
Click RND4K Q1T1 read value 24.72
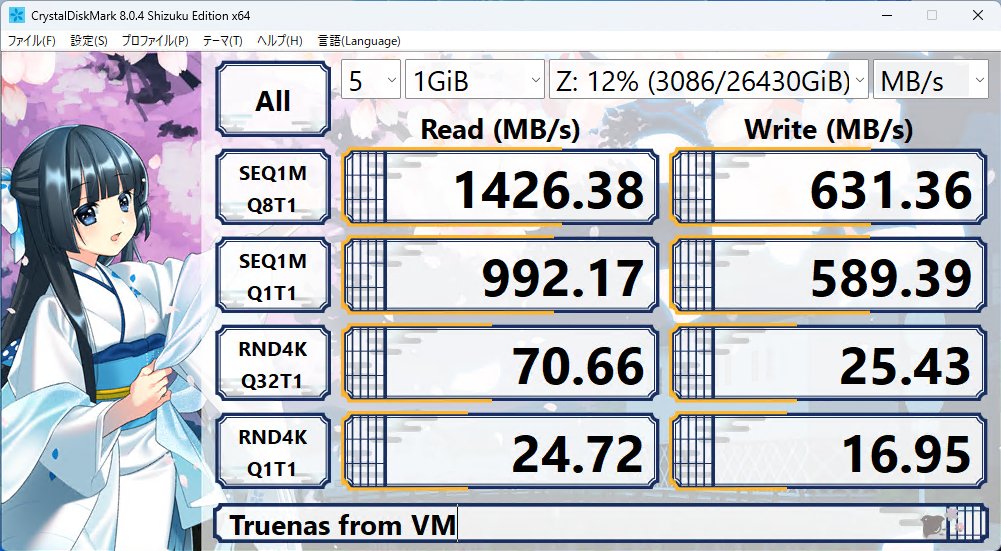click(500, 451)
